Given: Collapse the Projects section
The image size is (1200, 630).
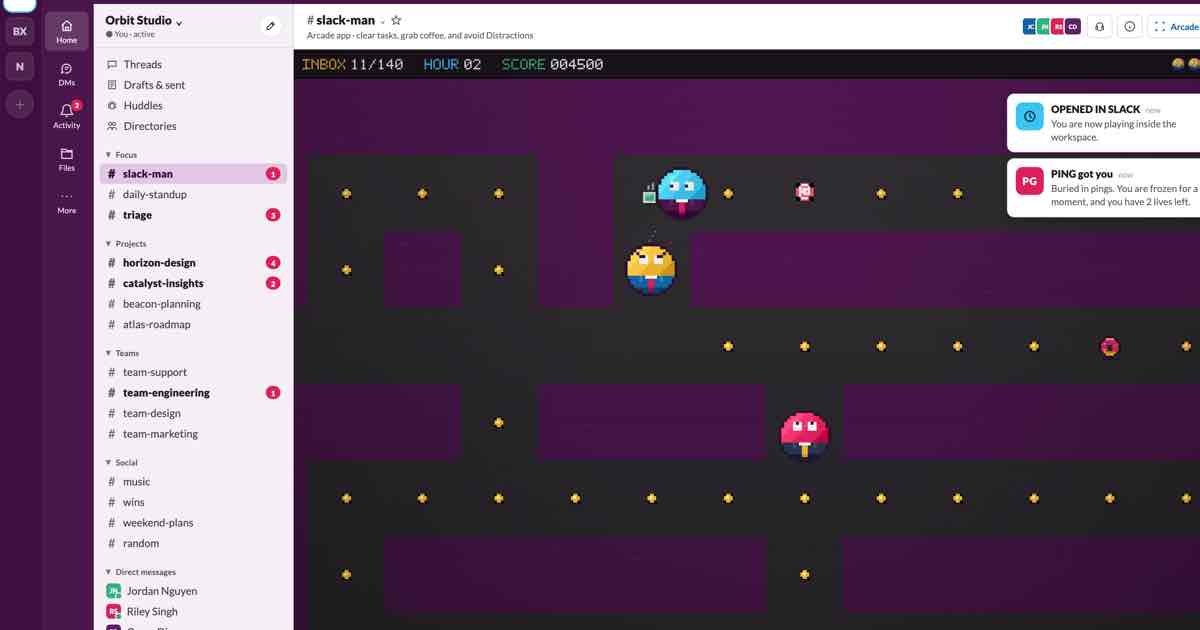Looking at the screenshot, I should pyautogui.click(x=126, y=244).
